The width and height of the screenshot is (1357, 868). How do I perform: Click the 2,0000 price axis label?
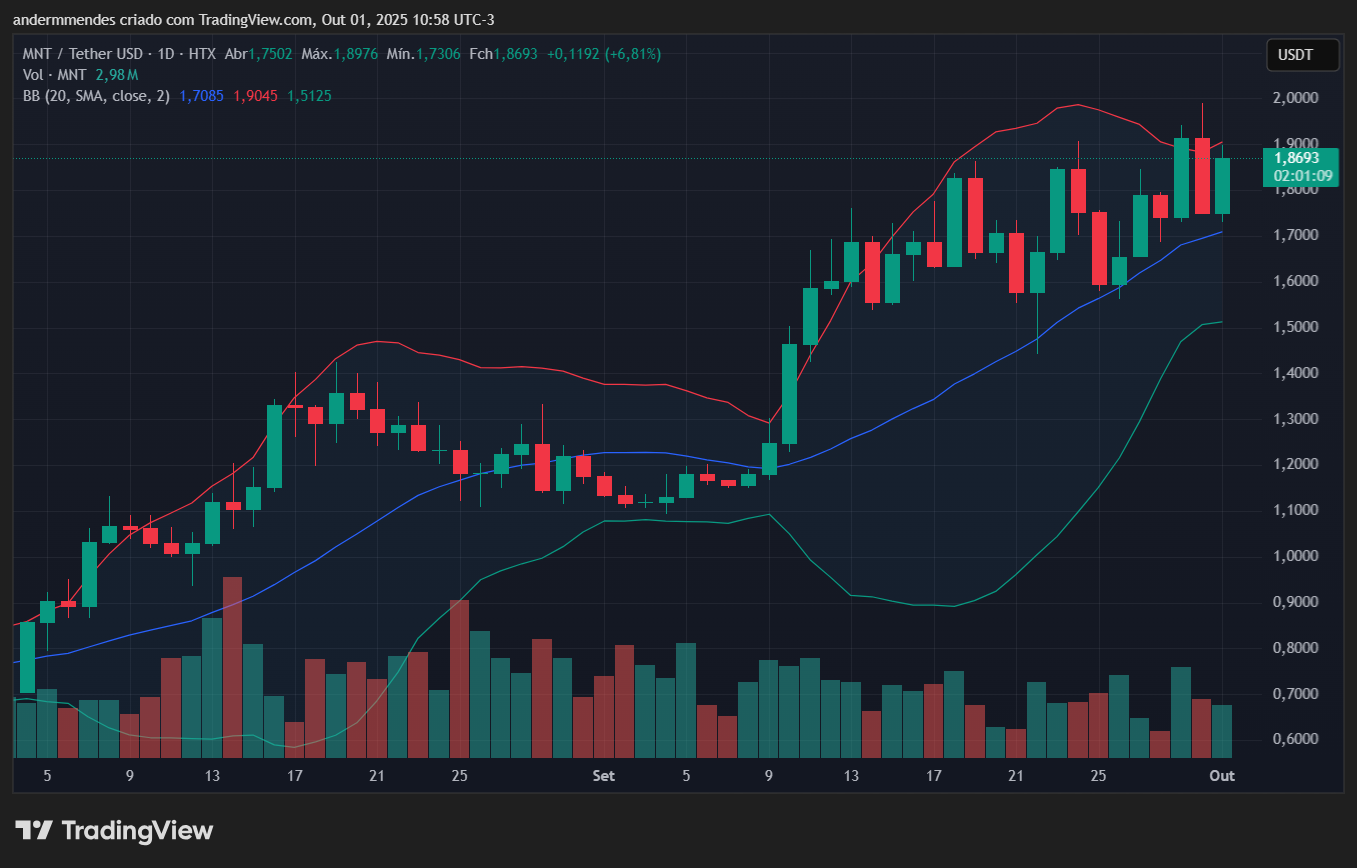coord(1293,98)
